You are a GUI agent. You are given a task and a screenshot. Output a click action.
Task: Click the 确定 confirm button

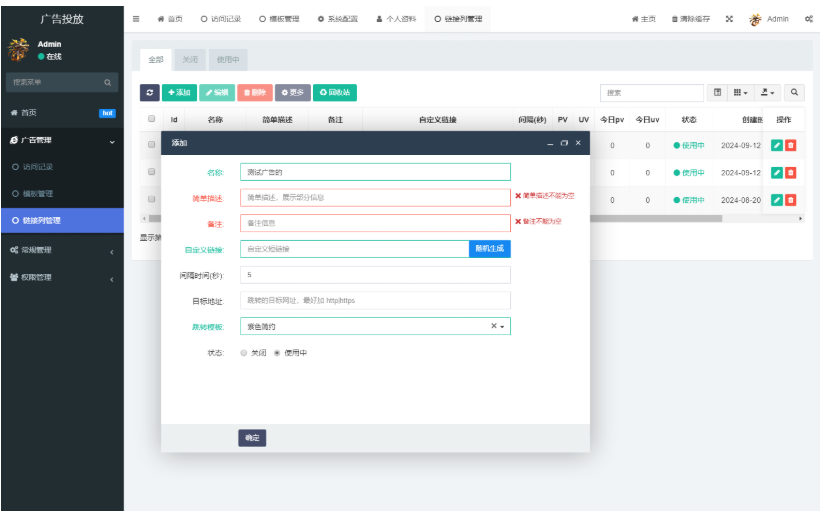252,438
